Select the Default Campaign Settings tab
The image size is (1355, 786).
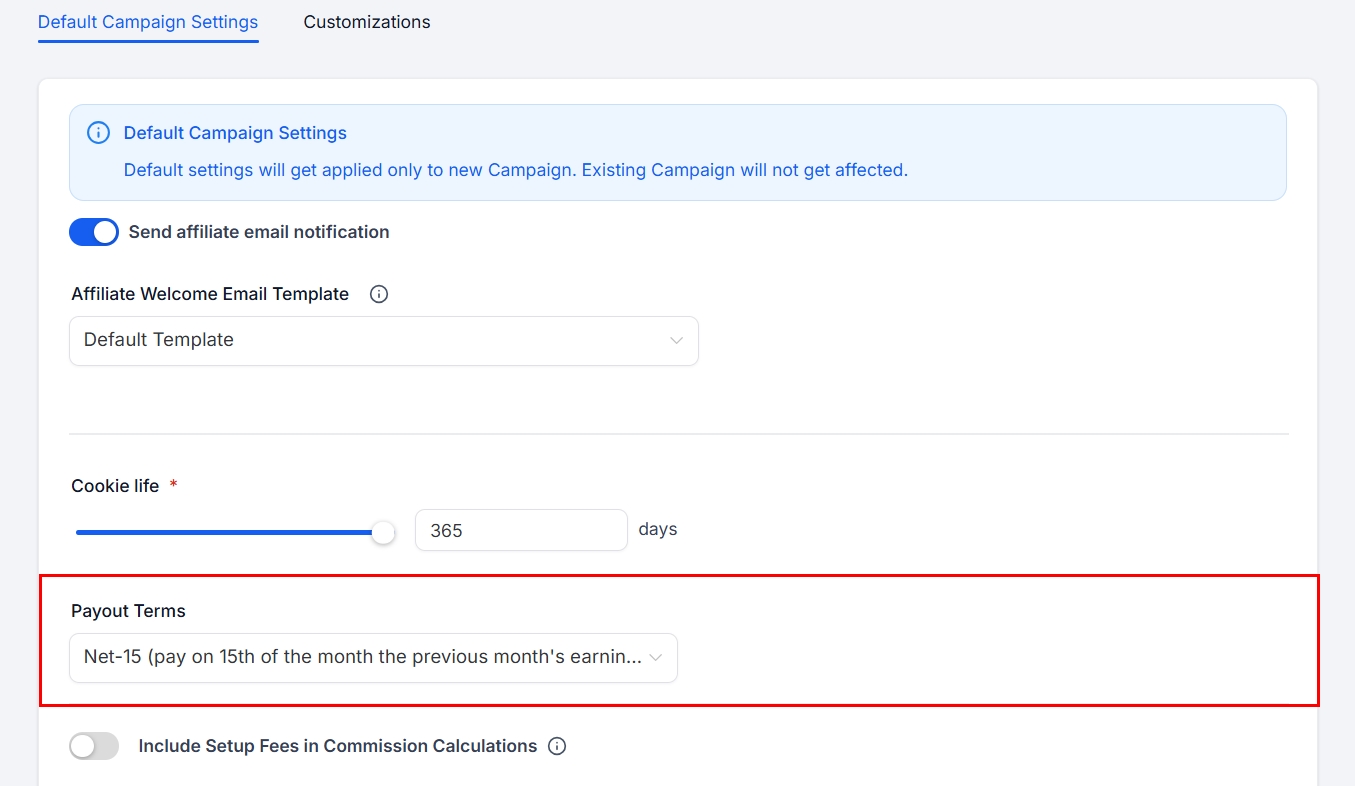click(x=148, y=22)
